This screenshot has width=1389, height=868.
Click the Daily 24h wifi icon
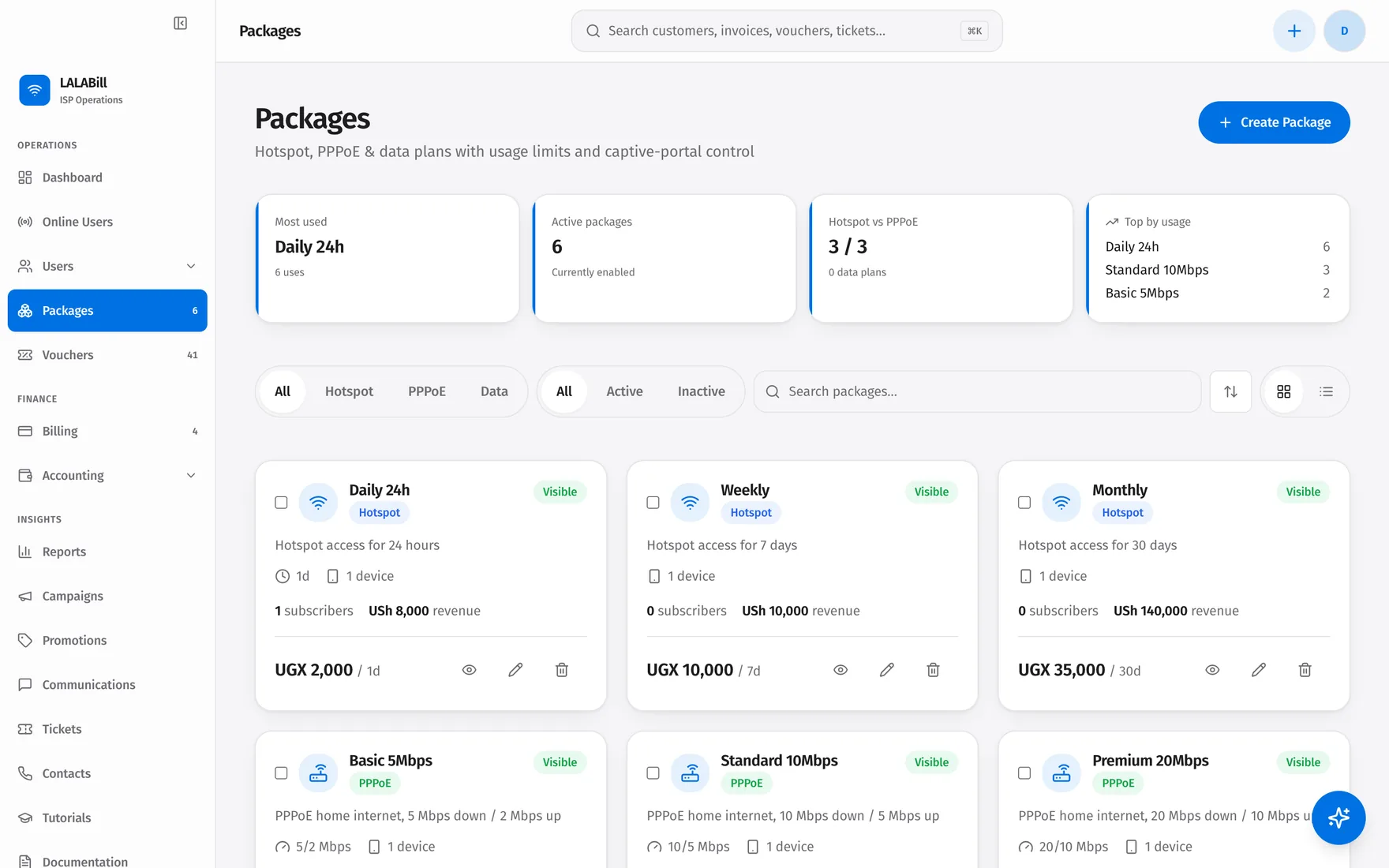coord(318,502)
